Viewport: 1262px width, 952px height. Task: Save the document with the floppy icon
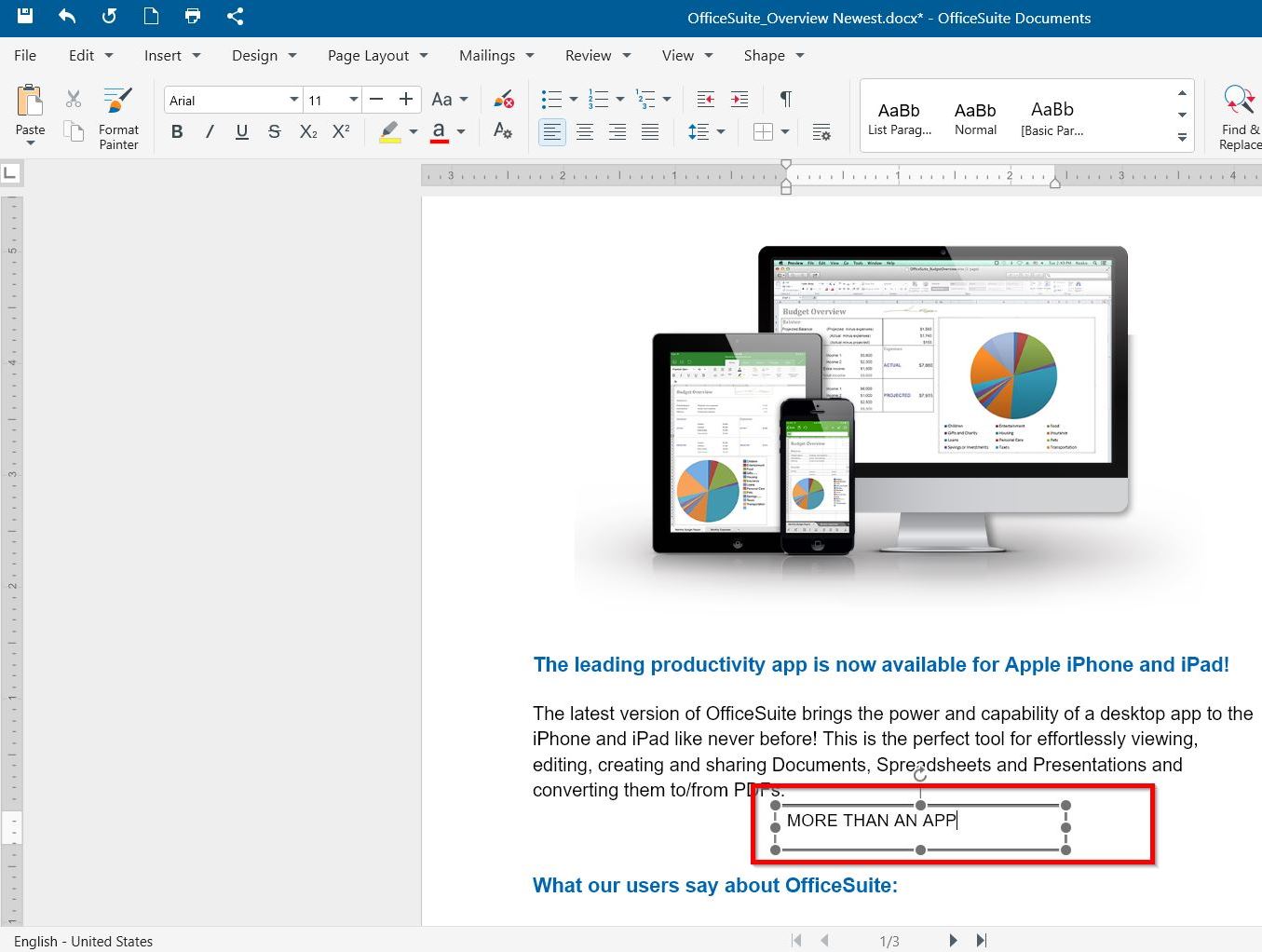pos(25,16)
